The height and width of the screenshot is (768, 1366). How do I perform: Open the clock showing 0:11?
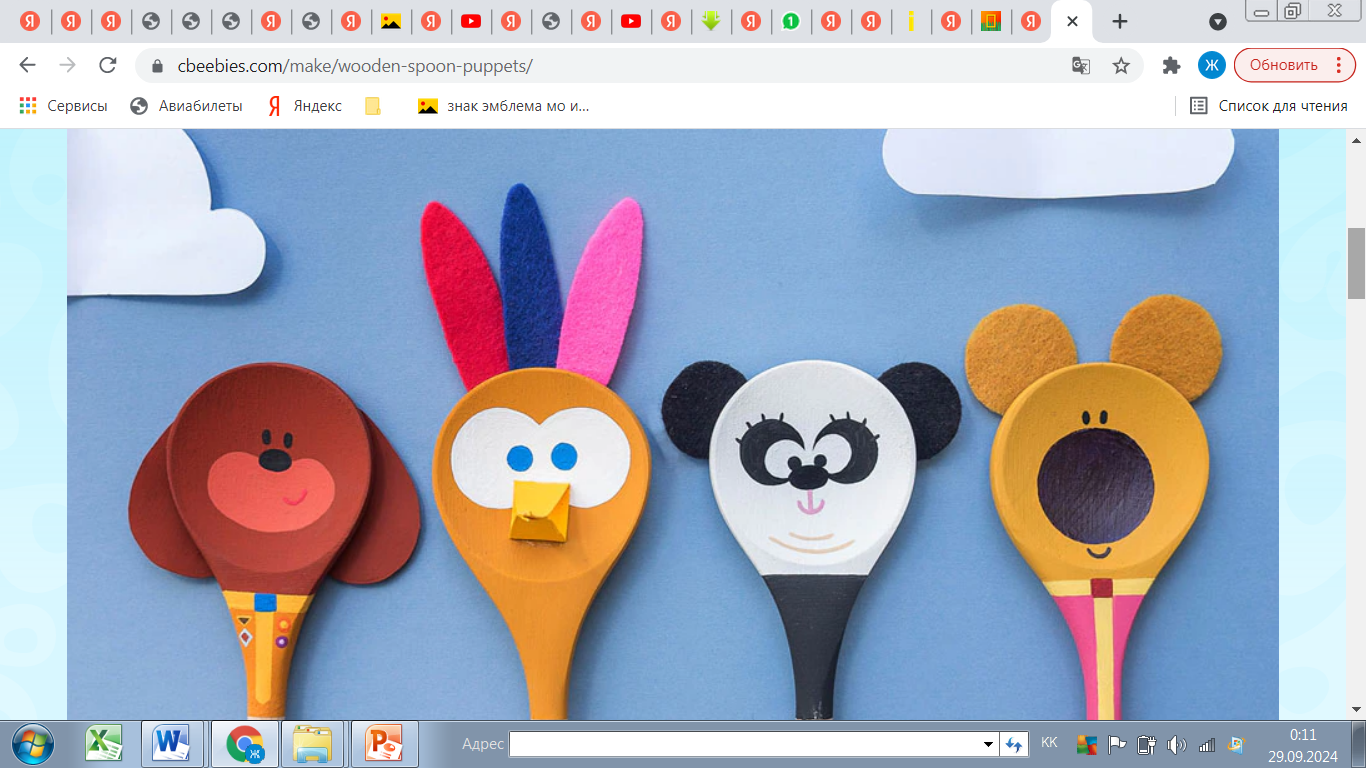coord(1303,744)
